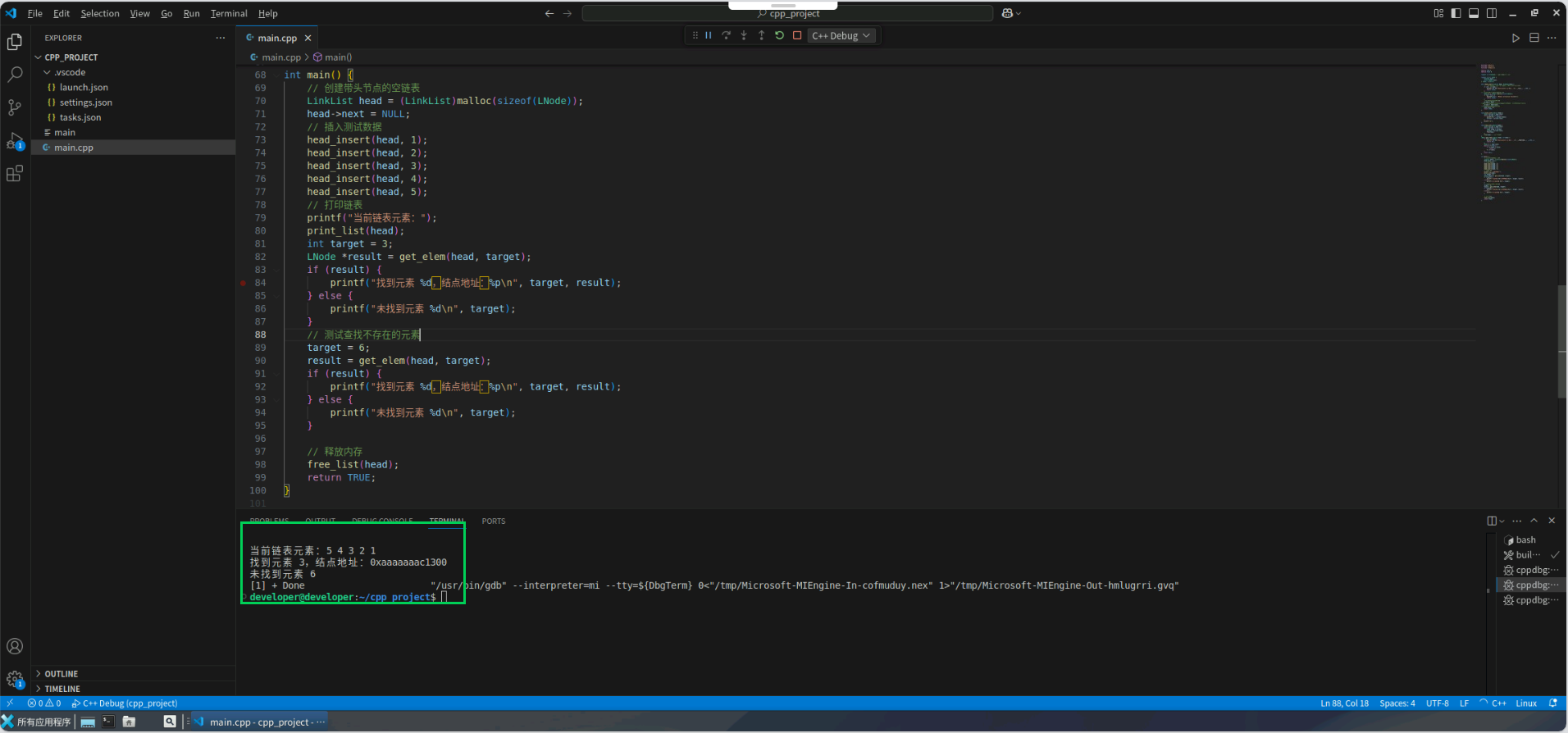Split the editor with the split icon
Viewport: 1568px width, 733px height.
(1534, 38)
